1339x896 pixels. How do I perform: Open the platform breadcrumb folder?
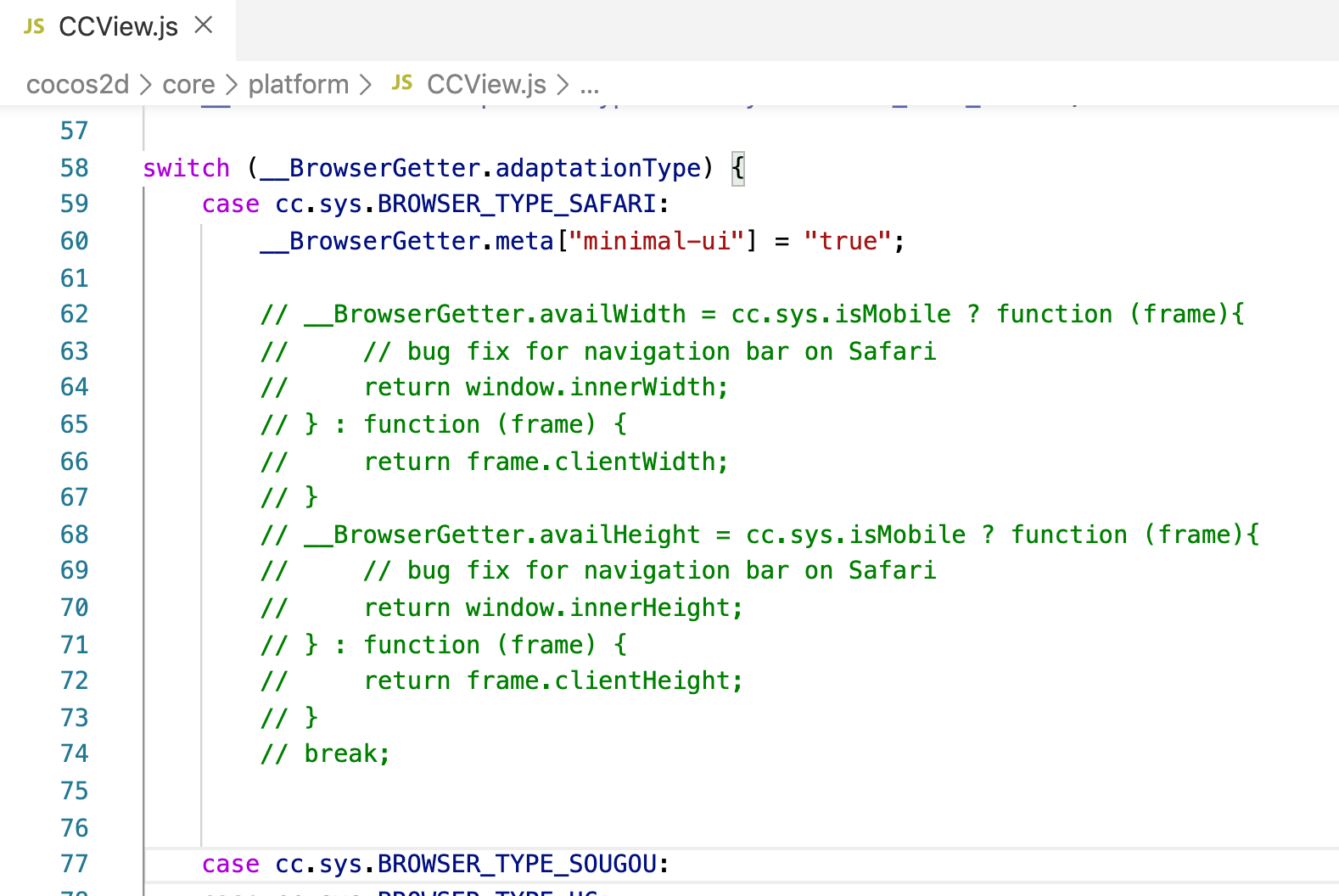tap(298, 84)
